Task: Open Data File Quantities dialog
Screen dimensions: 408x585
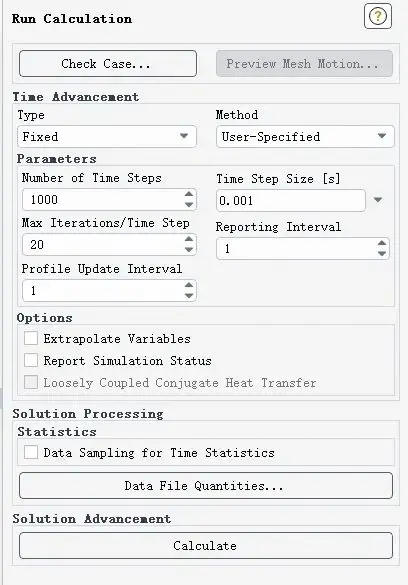Action: click(206, 485)
